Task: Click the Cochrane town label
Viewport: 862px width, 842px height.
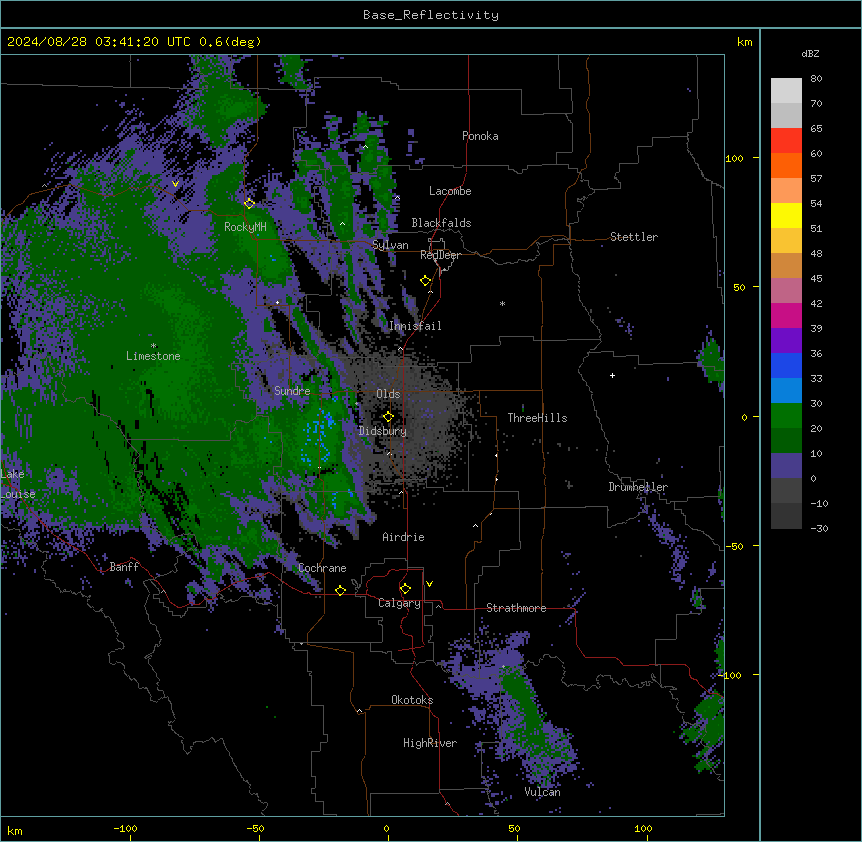Action: [x=322, y=568]
